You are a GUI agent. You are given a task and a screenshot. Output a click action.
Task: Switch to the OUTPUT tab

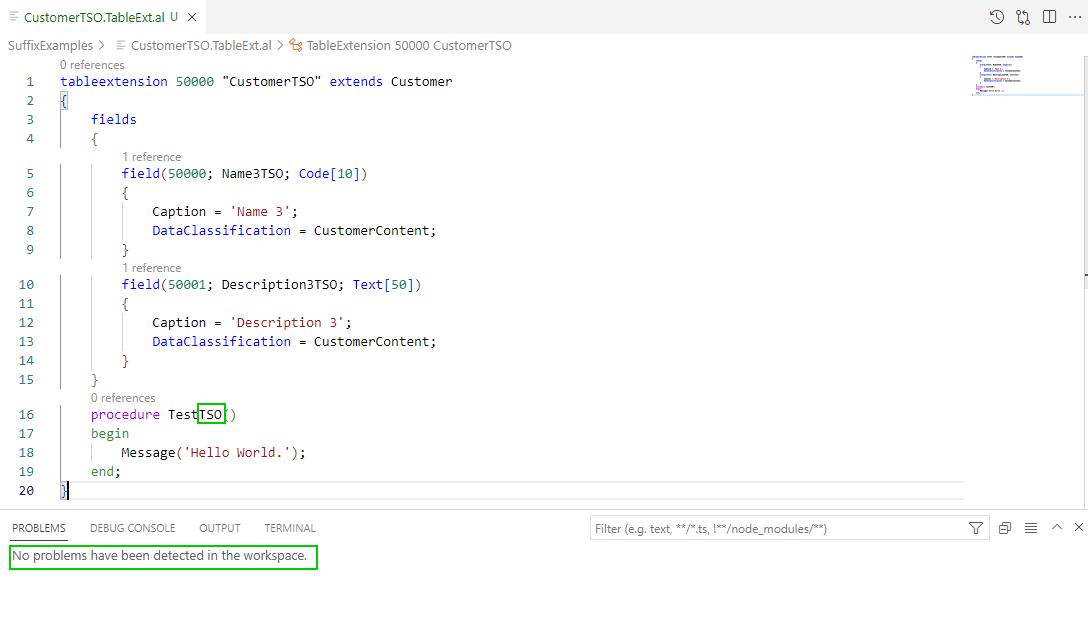[x=220, y=528]
